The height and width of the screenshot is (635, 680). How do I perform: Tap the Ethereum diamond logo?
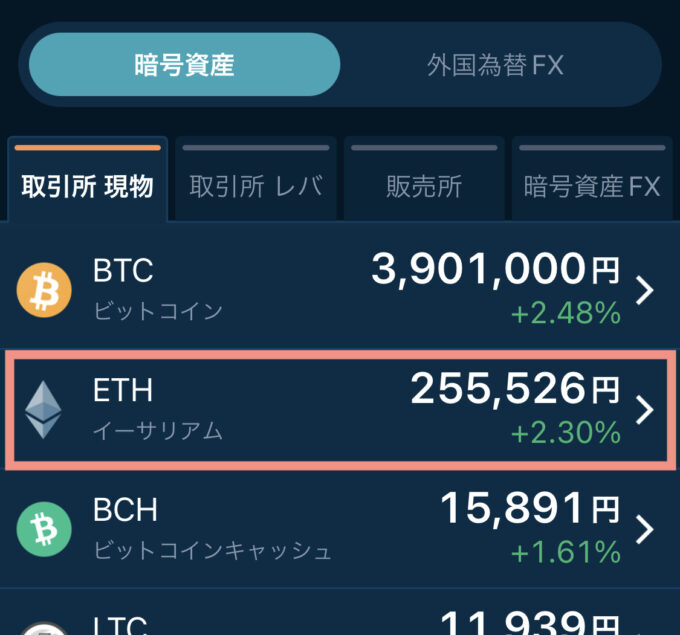(x=43, y=409)
